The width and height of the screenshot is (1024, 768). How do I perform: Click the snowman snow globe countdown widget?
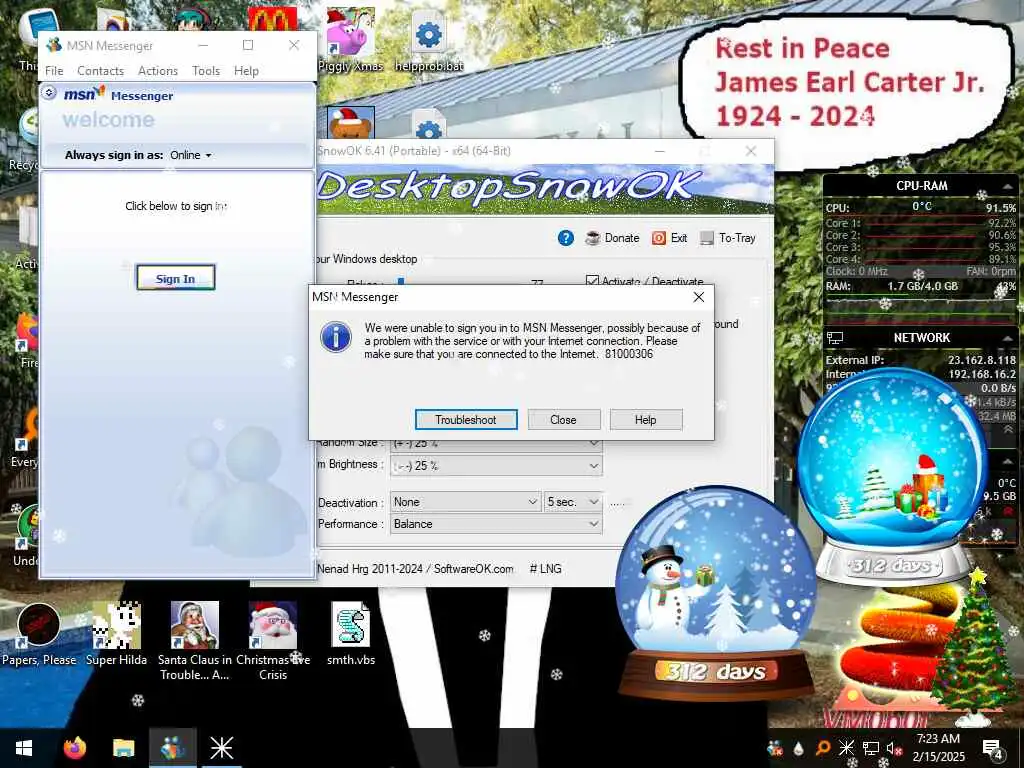click(716, 594)
